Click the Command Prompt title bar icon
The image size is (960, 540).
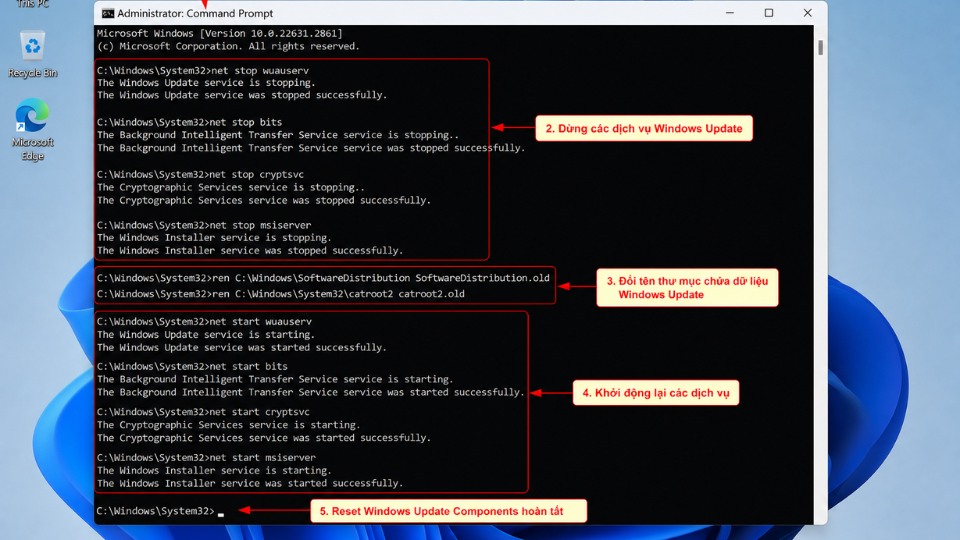pyautogui.click(x=107, y=13)
